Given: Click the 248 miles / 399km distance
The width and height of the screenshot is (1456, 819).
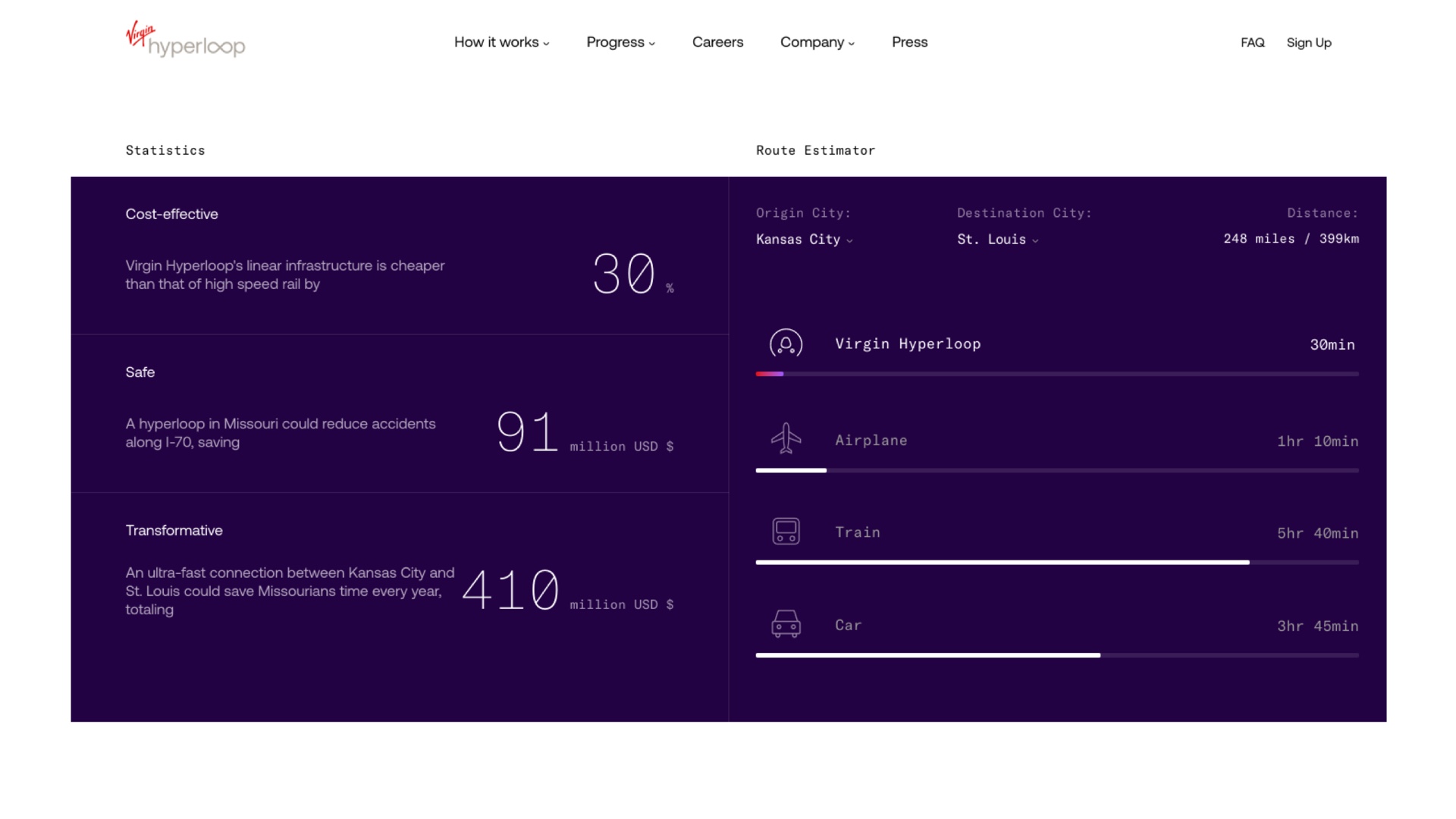Looking at the screenshot, I should click(1291, 239).
